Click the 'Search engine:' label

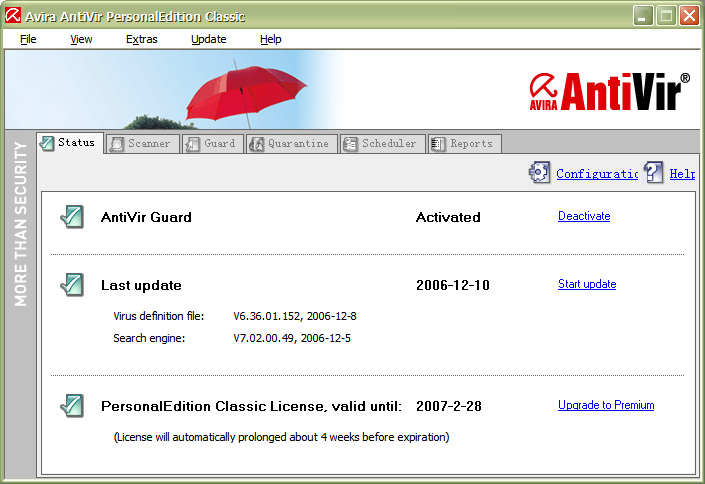pyautogui.click(x=149, y=338)
